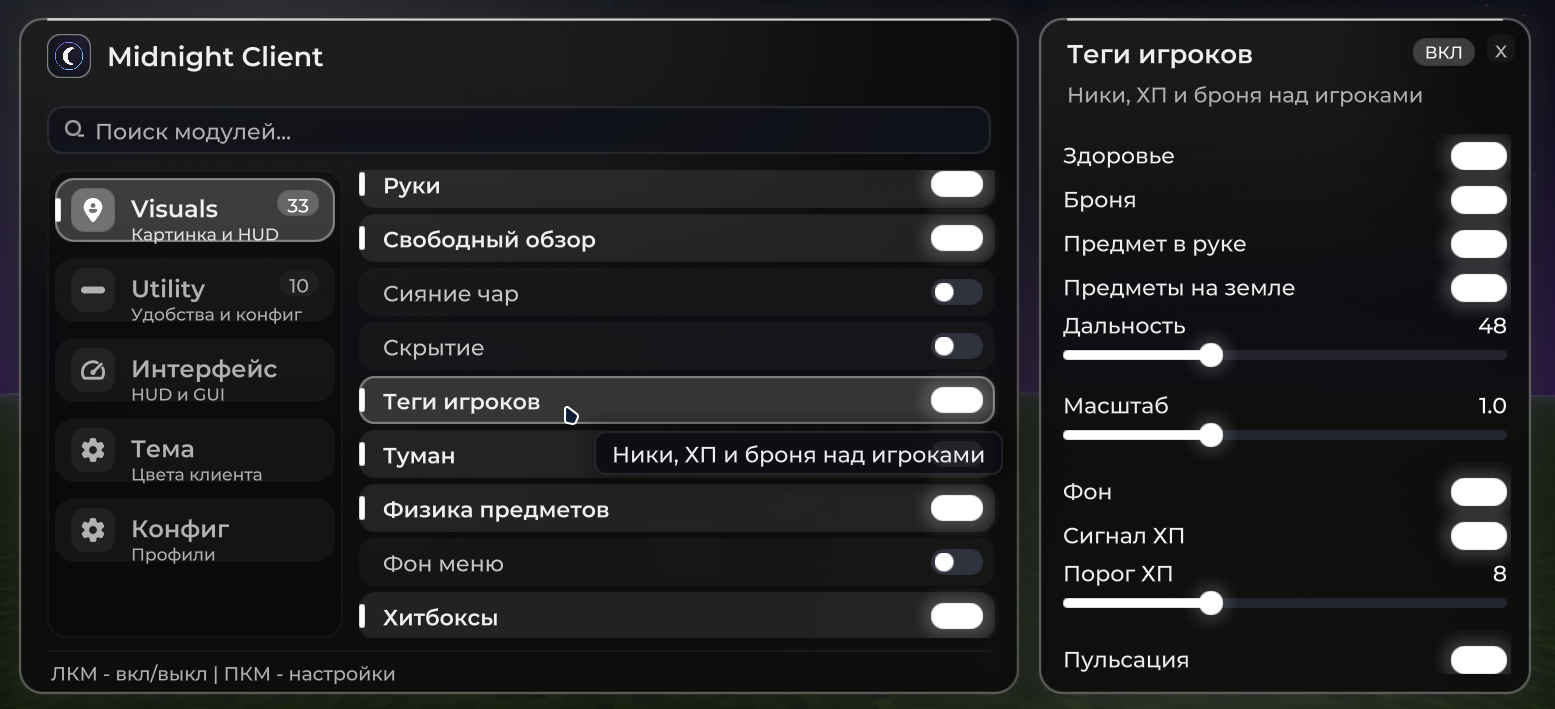Image resolution: width=1555 pixels, height=709 pixels.
Task: Click the Visuals module count badge 33
Action: pos(298,205)
